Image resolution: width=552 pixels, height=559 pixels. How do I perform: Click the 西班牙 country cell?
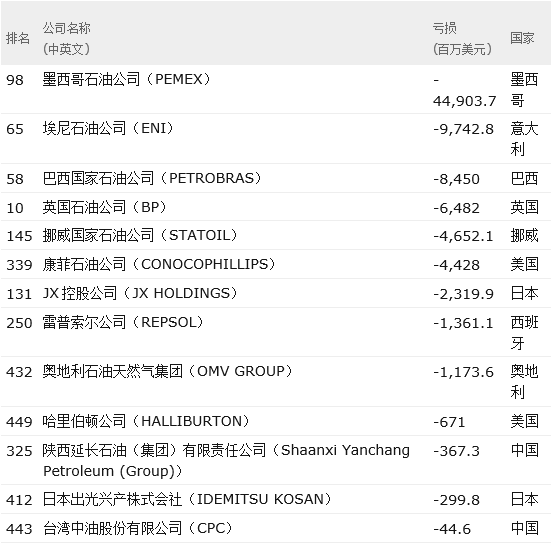tap(524, 333)
